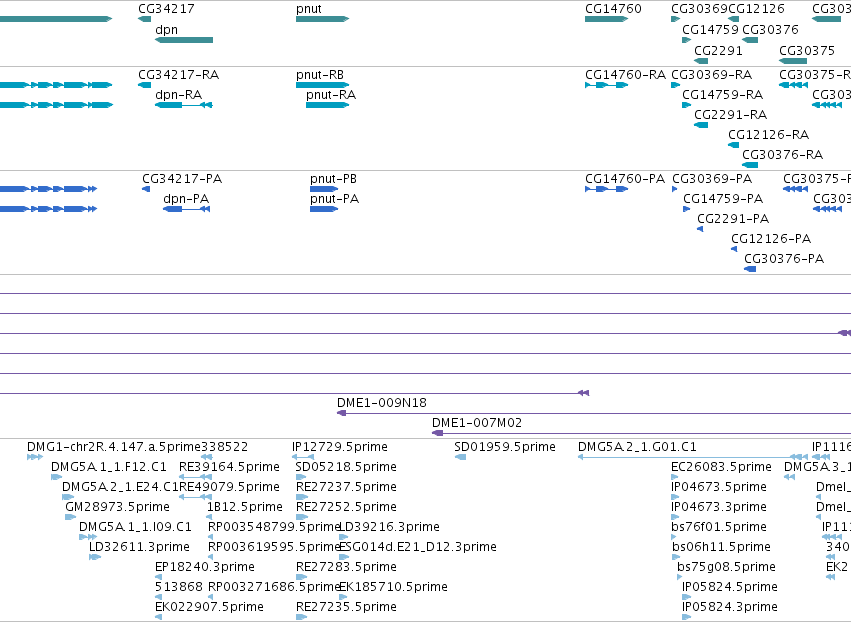Click the DMG5A.1_1.I09.C1 EST label

tap(135, 526)
